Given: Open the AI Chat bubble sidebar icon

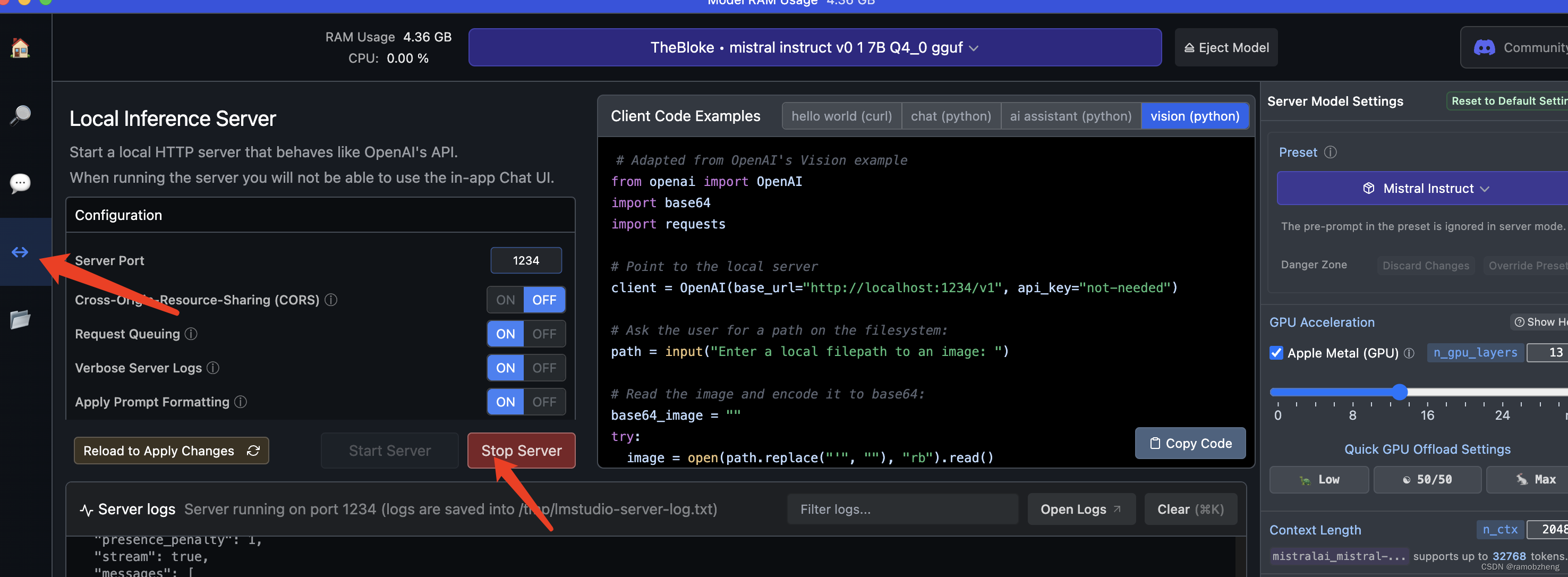Looking at the screenshot, I should [20, 183].
